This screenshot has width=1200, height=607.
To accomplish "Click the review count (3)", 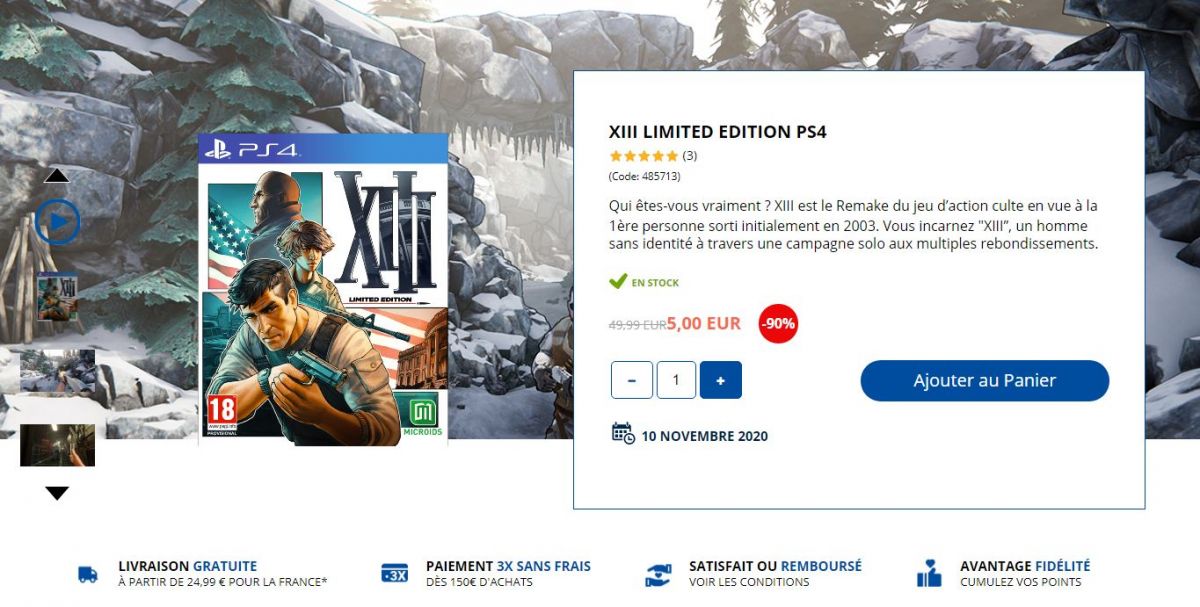I will [690, 156].
